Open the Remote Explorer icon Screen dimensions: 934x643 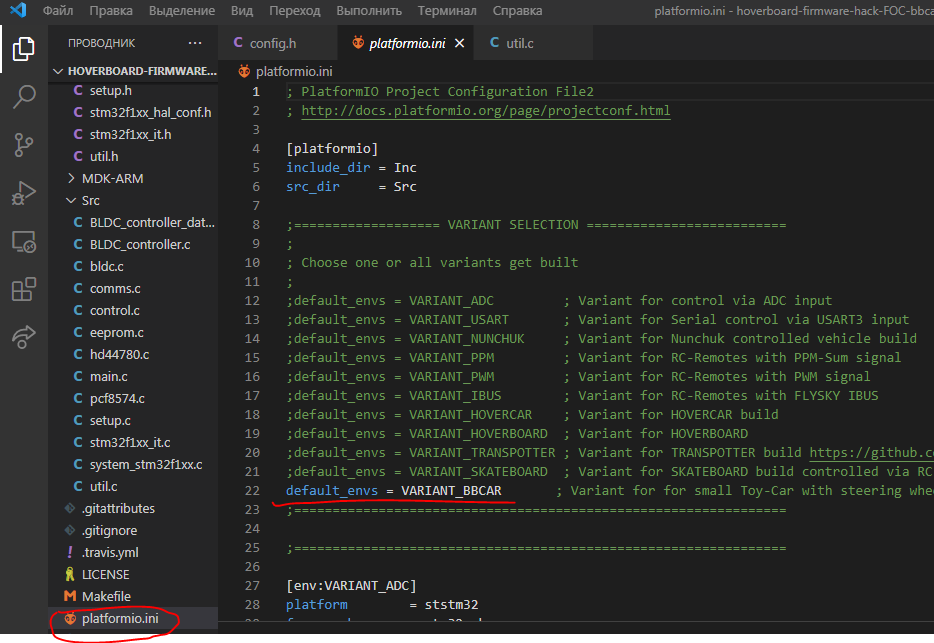(x=24, y=241)
